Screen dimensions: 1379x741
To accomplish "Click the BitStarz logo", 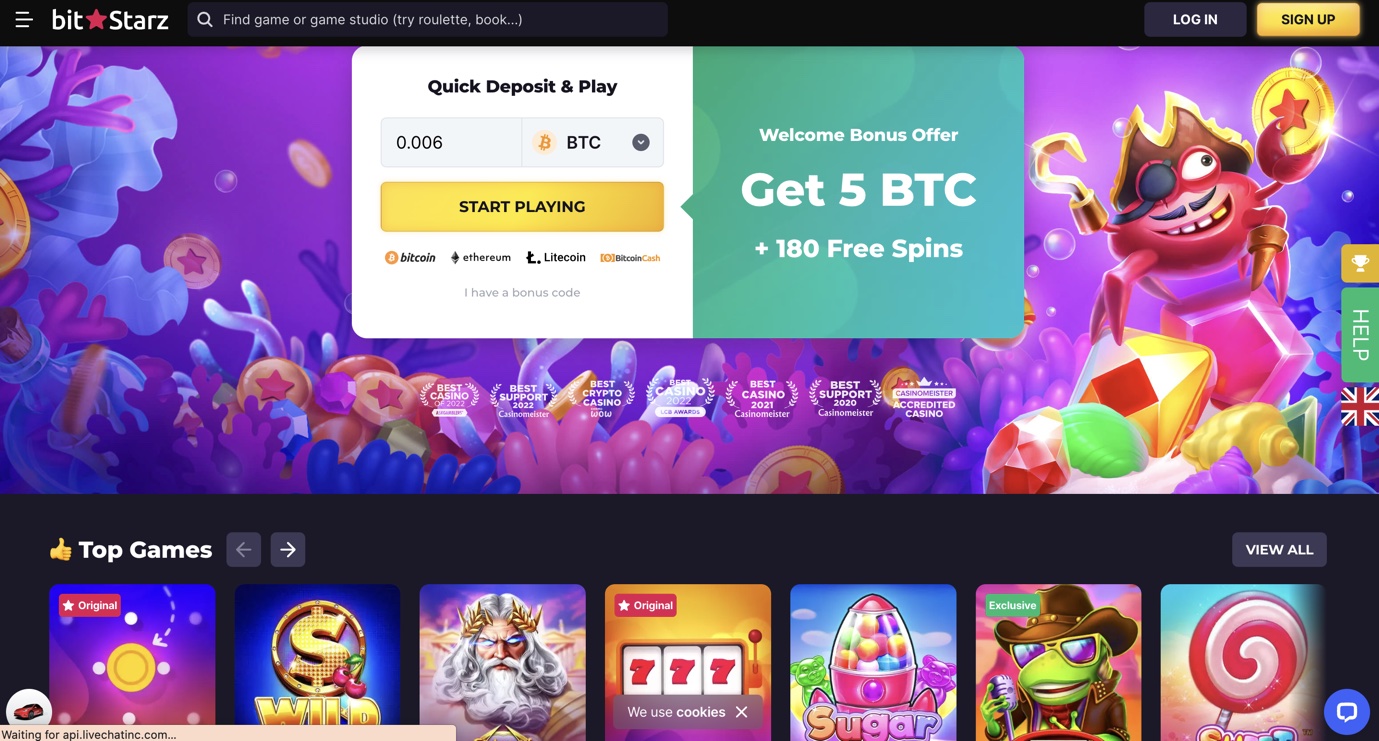I will pos(110,19).
